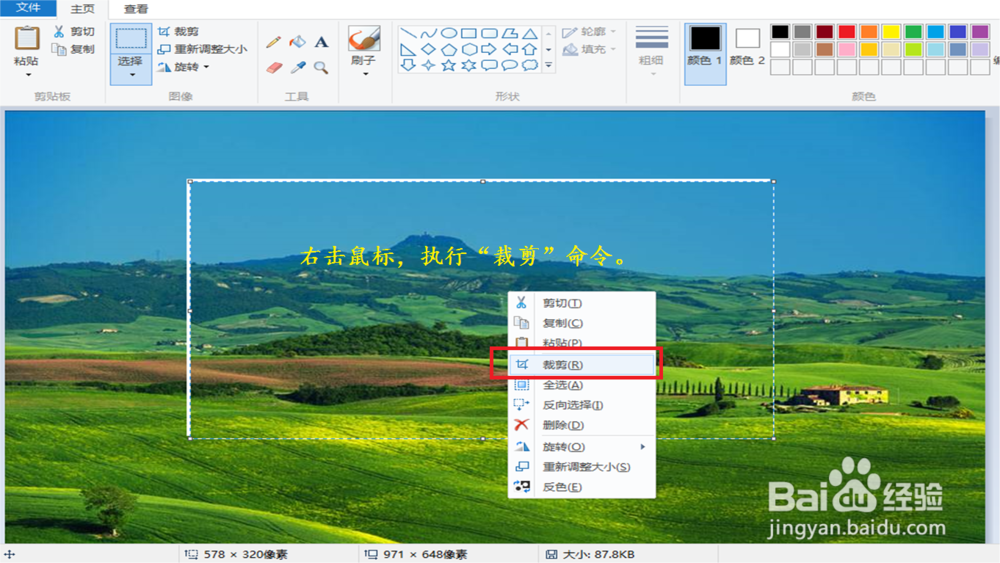Viewport: 1000px width, 563px height.
Task: Choose the Rounded rectangle callout shape
Action: (x=489, y=65)
